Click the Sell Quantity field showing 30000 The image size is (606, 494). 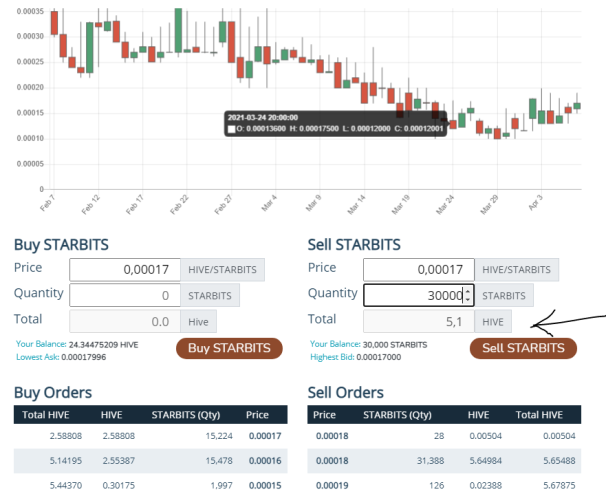click(419, 295)
